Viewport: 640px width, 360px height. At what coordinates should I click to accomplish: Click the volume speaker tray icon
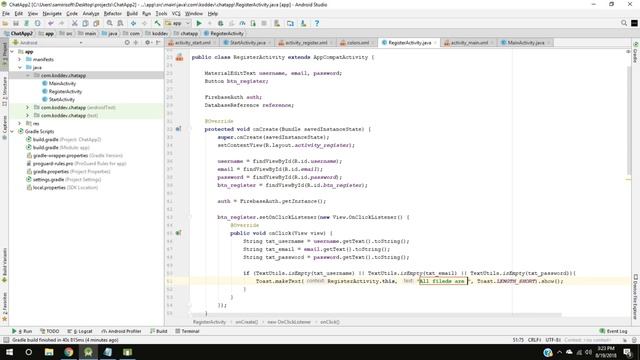[x=588, y=352]
